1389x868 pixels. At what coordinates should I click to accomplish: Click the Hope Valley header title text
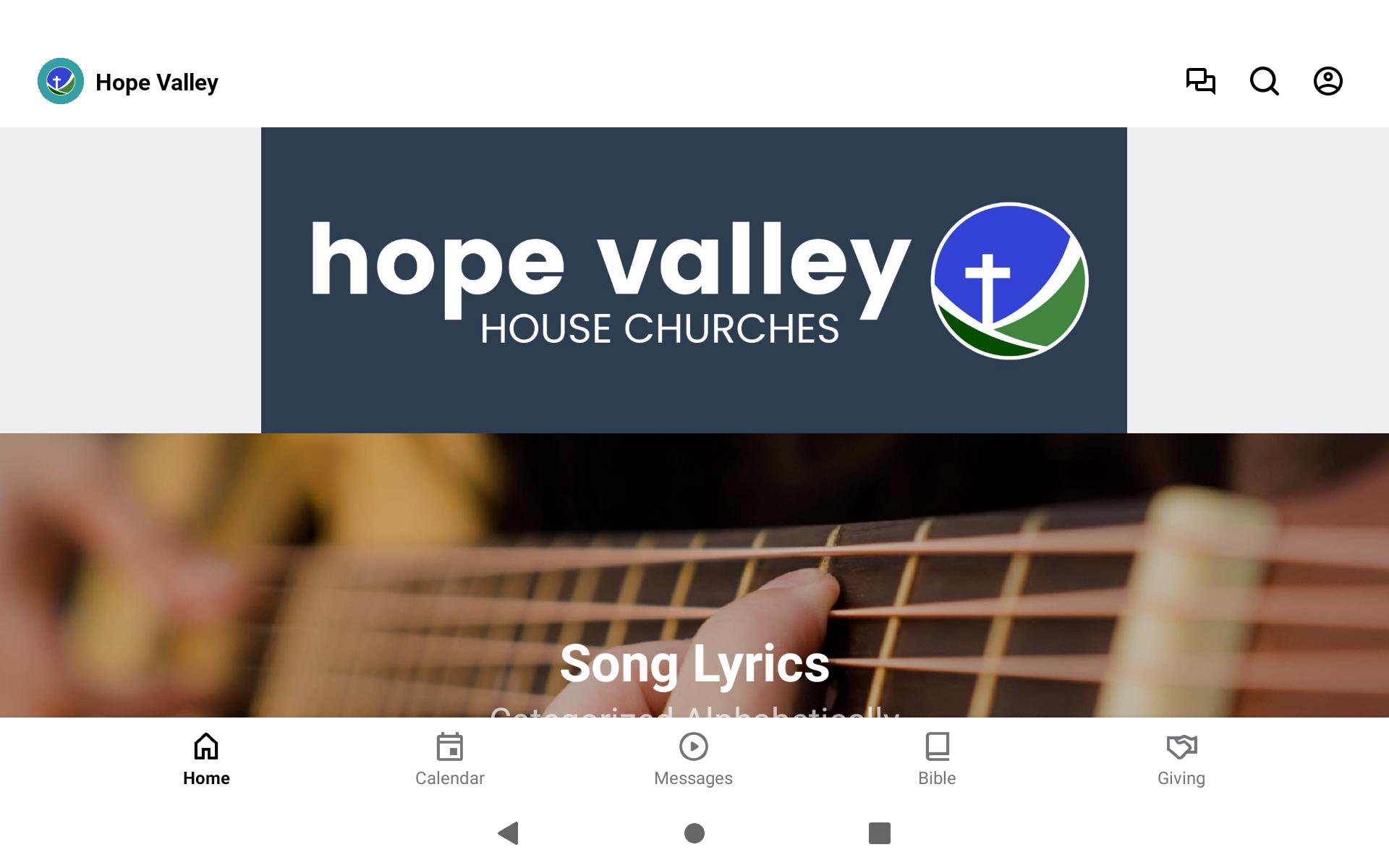pyautogui.click(x=157, y=82)
